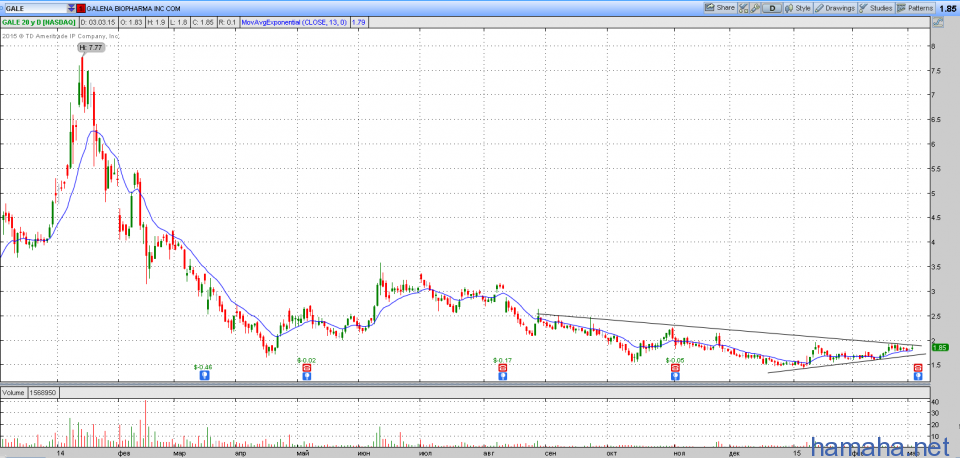Click the blue bulb icon under $-0.17

(502, 377)
